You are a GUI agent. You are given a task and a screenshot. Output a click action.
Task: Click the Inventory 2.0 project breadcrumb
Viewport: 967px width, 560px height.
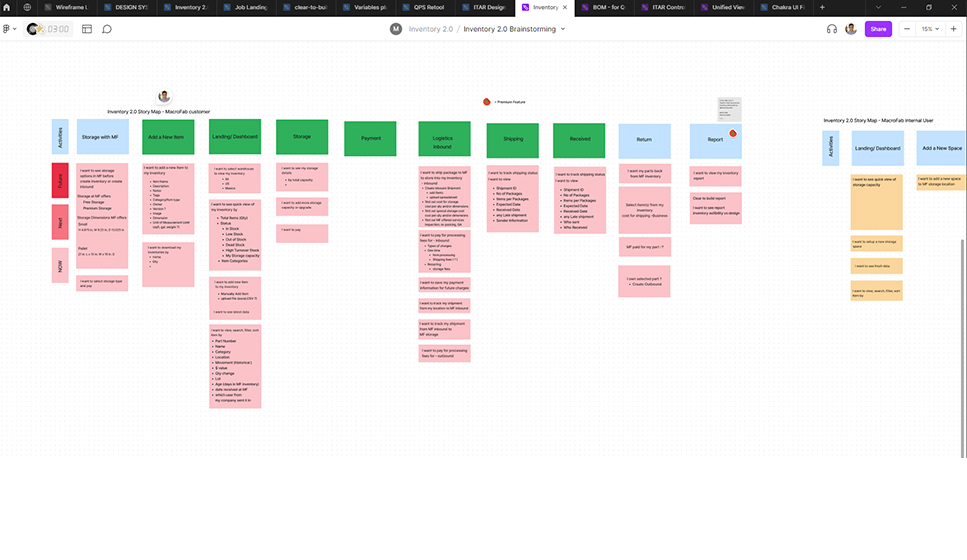[430, 29]
